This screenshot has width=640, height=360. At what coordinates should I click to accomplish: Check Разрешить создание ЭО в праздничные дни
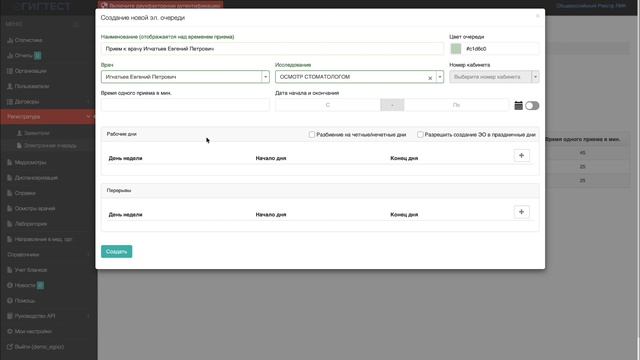click(x=420, y=134)
